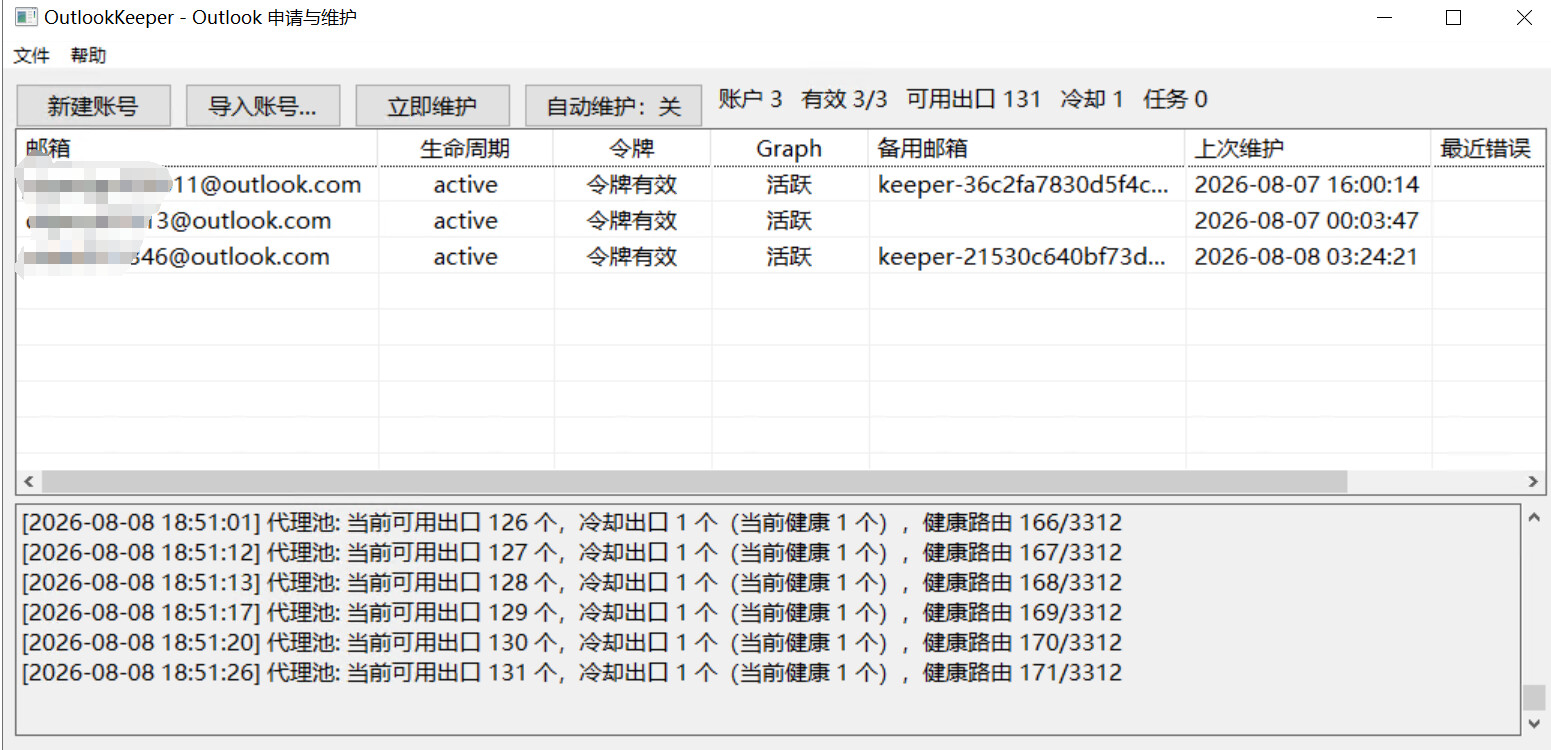Click the log line stamped 18:51:01

[x=572, y=522]
